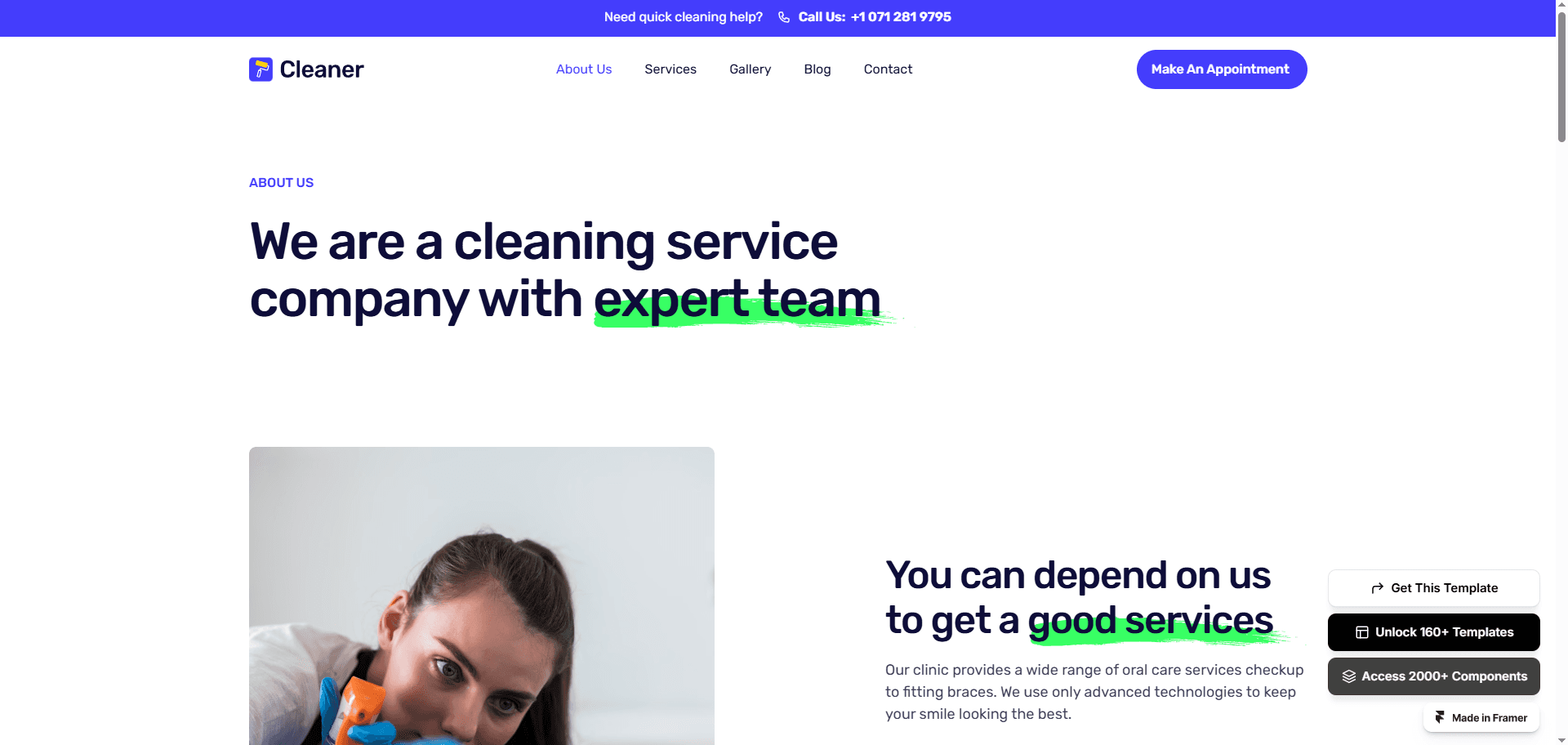Click the layers icon on Access 2000+ Components
Screen dimensions: 1568x745
1348,676
